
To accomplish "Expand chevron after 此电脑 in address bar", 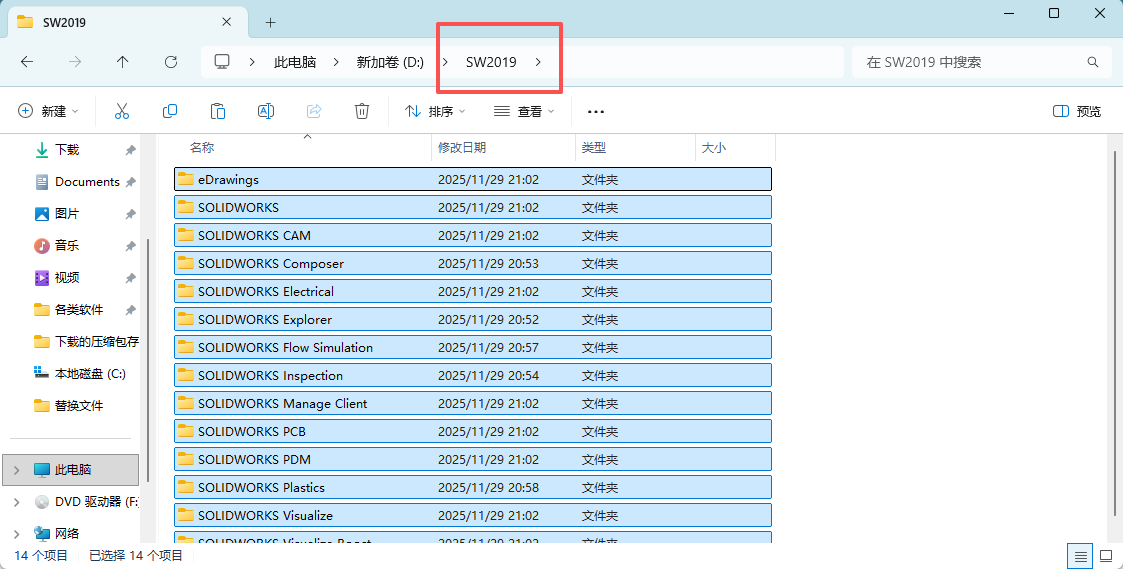I will 336,62.
